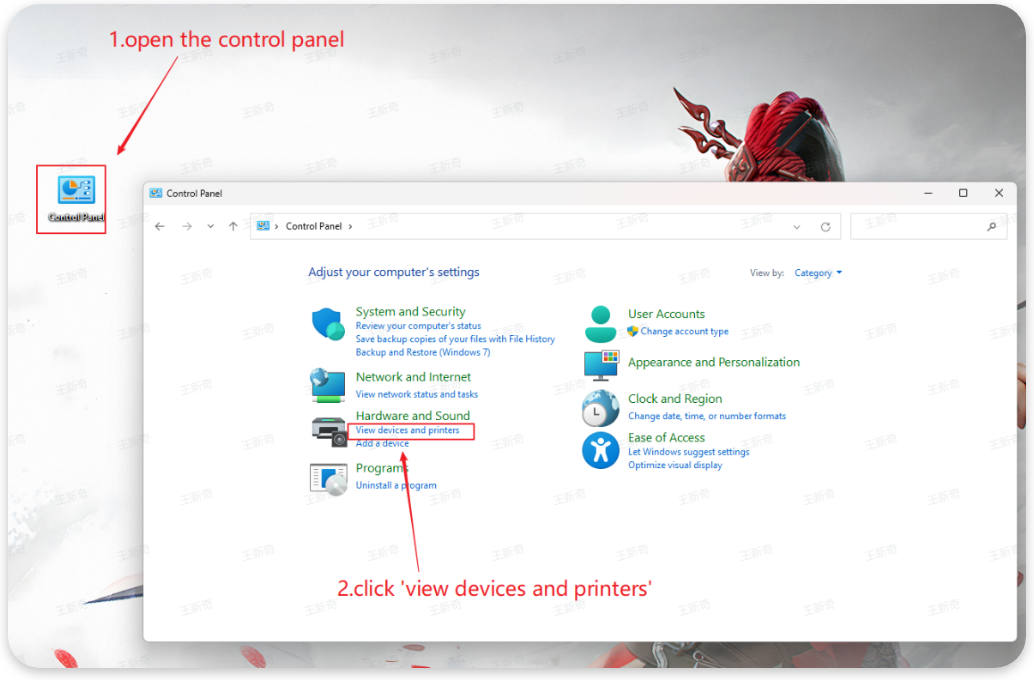Click Optimize visual display link

click(x=675, y=465)
